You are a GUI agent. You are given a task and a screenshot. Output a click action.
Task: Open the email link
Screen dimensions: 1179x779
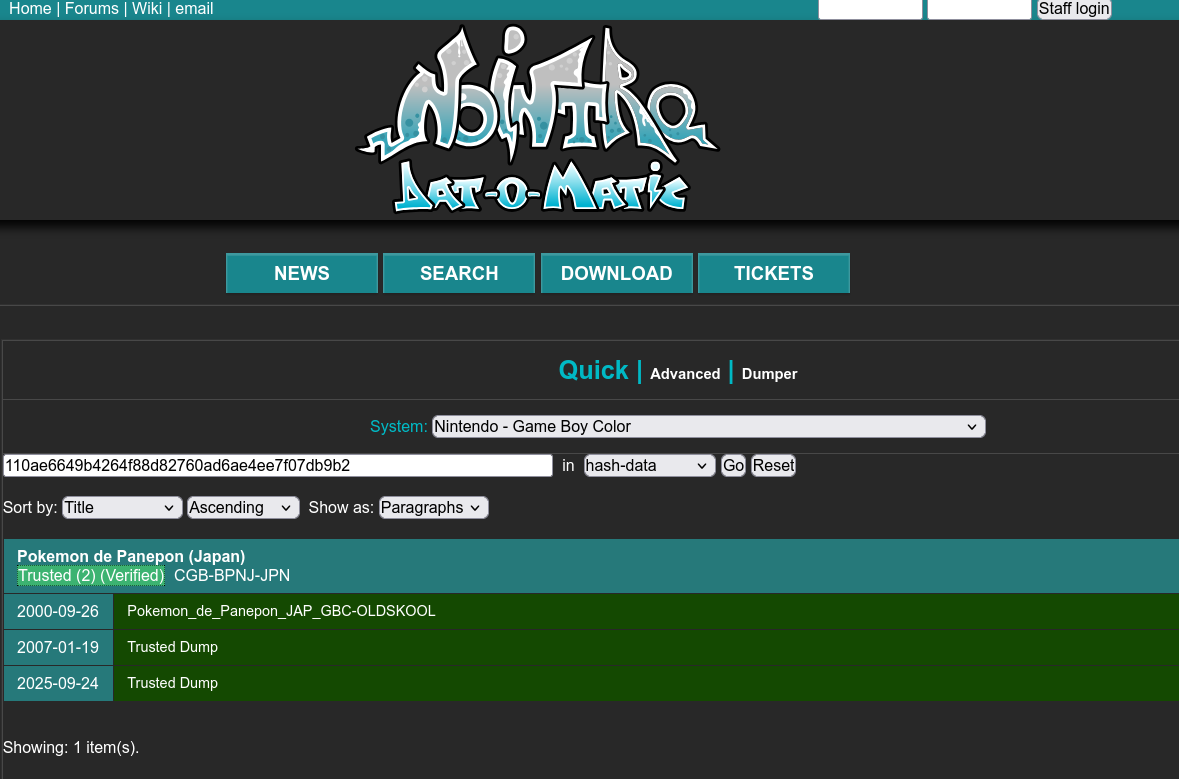click(x=194, y=9)
